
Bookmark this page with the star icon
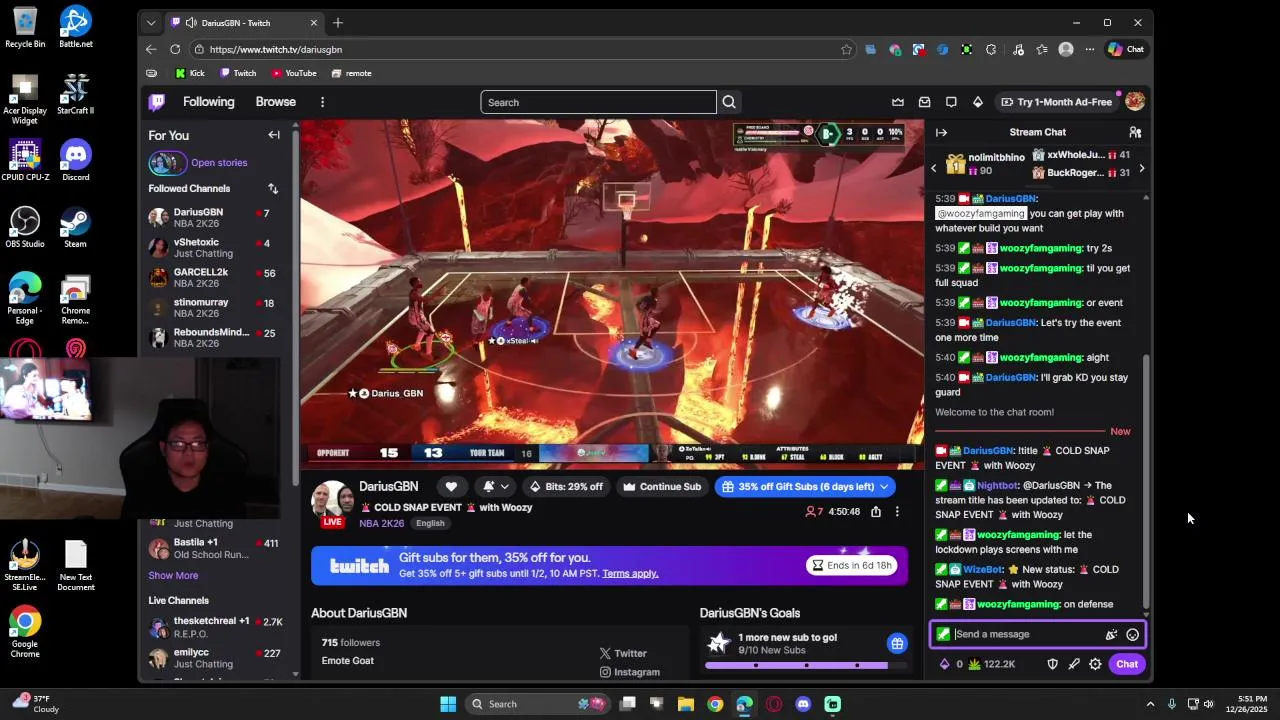point(847,49)
